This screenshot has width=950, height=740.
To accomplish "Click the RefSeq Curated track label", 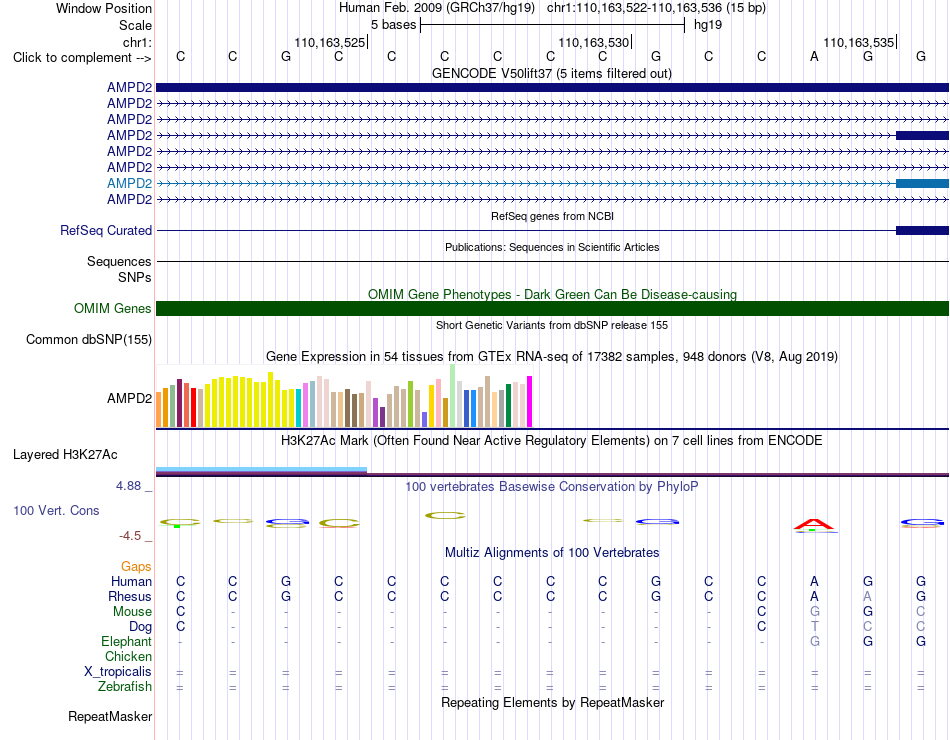I will (x=106, y=230).
